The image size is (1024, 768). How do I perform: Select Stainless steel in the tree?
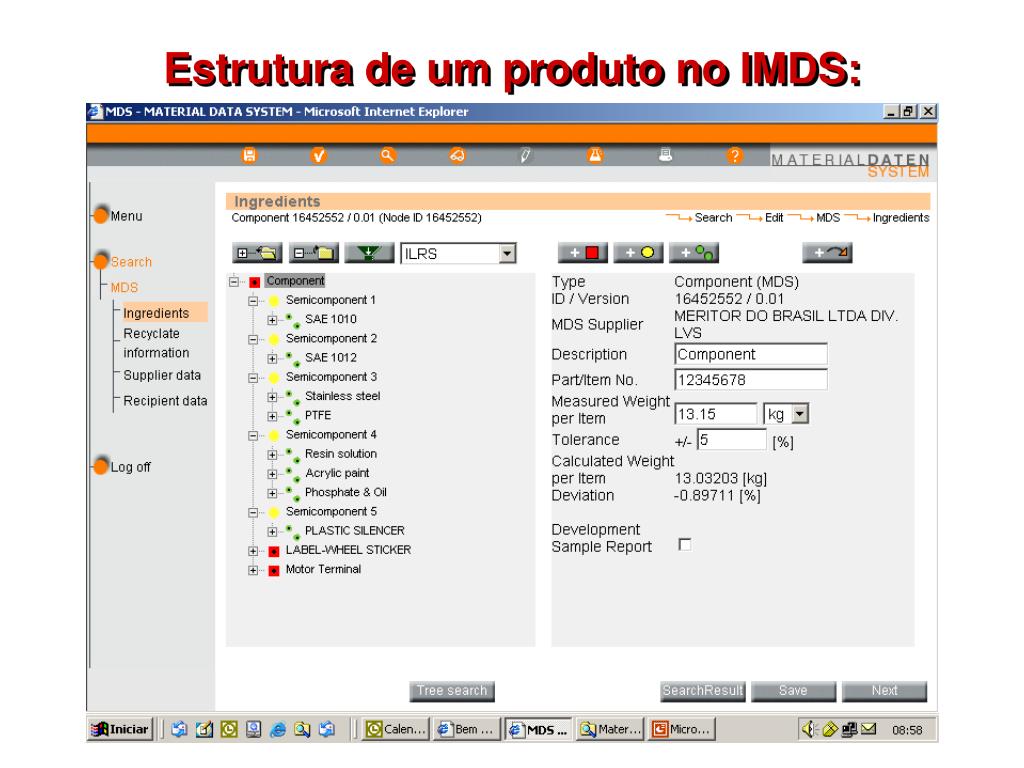342,396
